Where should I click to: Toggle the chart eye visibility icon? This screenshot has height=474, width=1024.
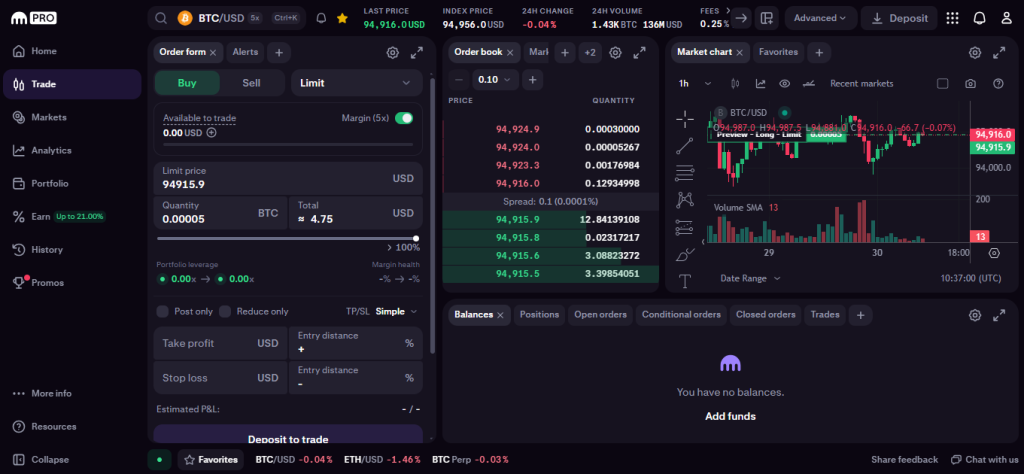pyautogui.click(x=785, y=84)
